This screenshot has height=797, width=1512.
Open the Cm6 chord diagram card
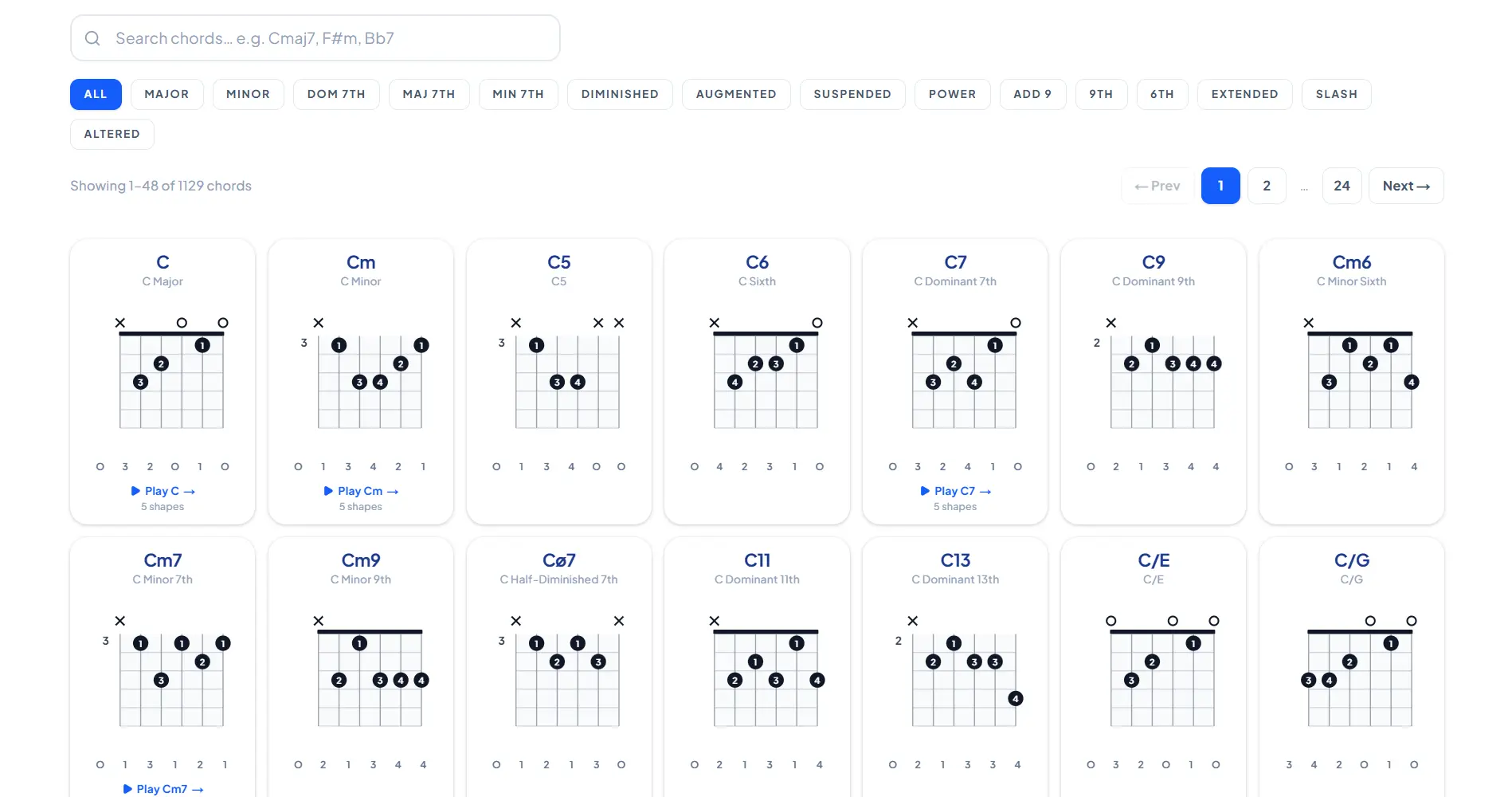pyautogui.click(x=1351, y=381)
